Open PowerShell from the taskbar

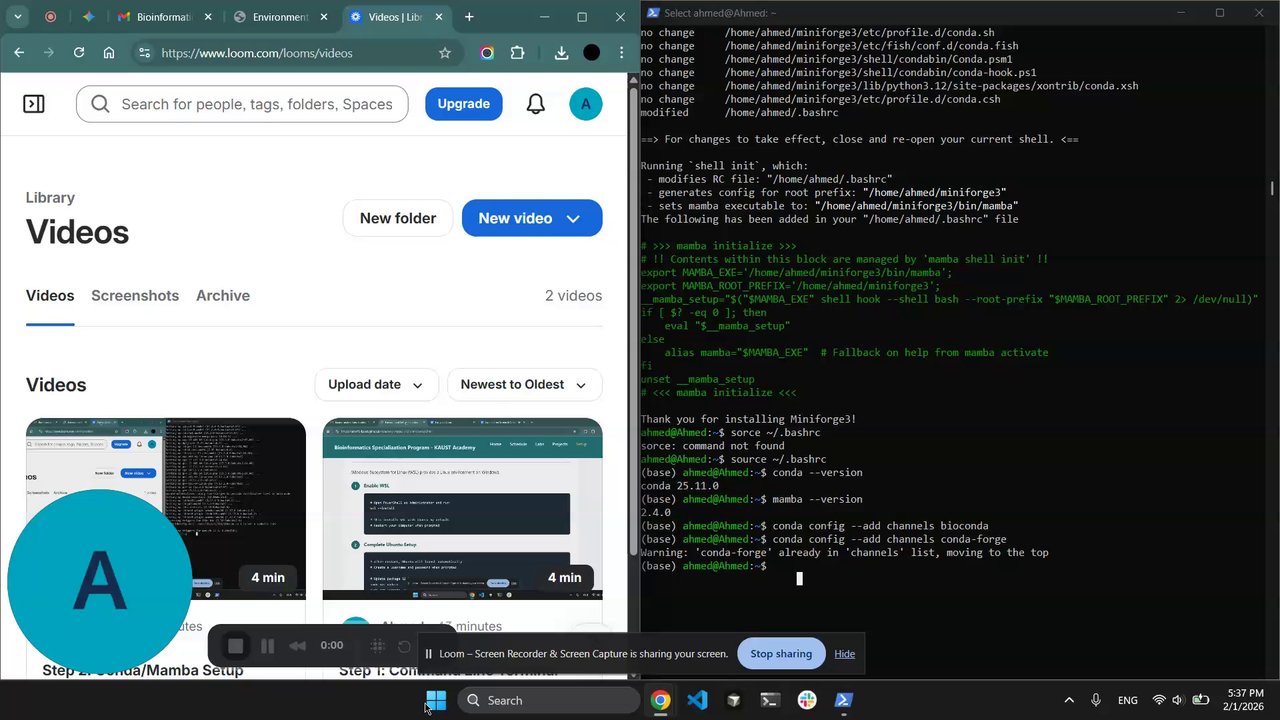(844, 700)
